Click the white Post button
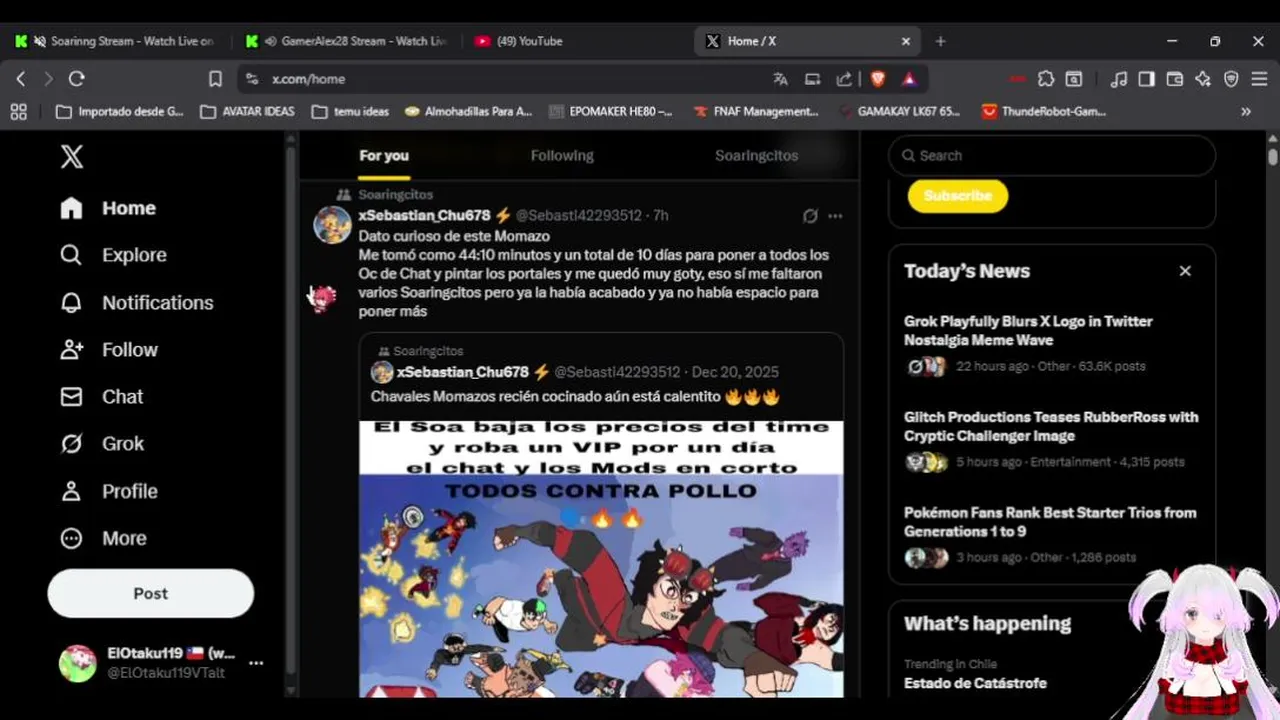This screenshot has width=1280, height=720. pos(151,593)
